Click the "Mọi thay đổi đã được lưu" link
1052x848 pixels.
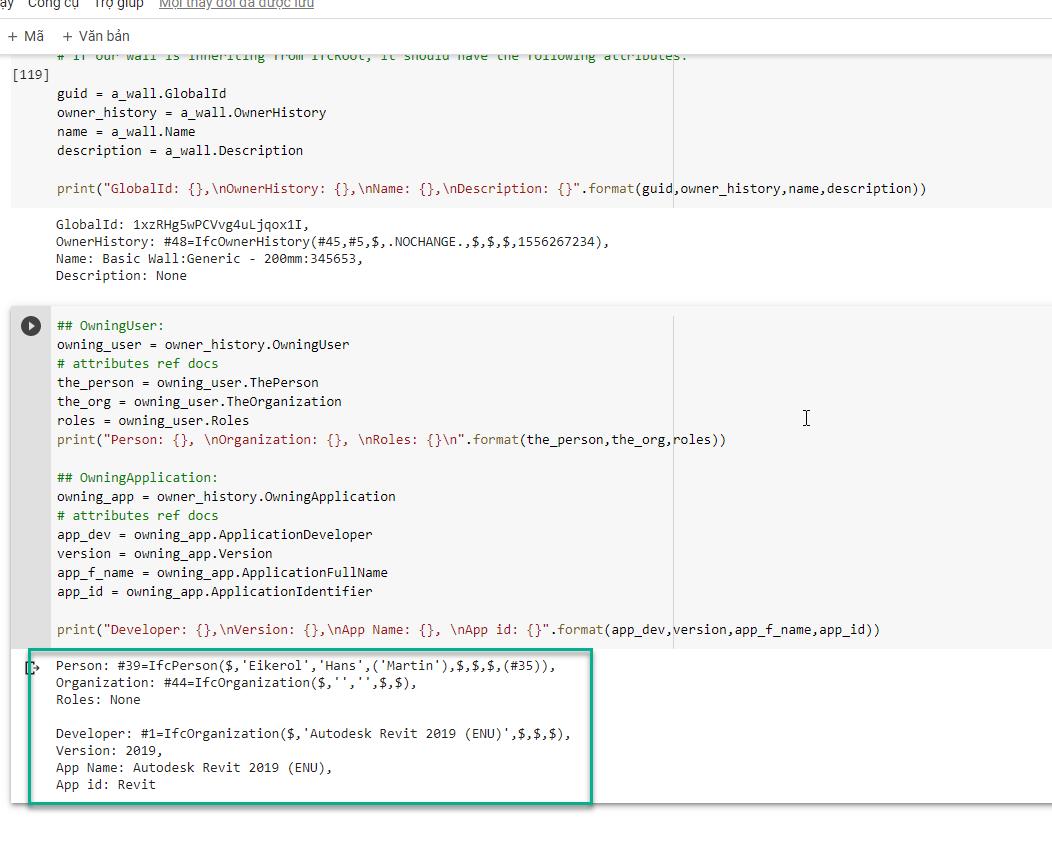point(236,4)
